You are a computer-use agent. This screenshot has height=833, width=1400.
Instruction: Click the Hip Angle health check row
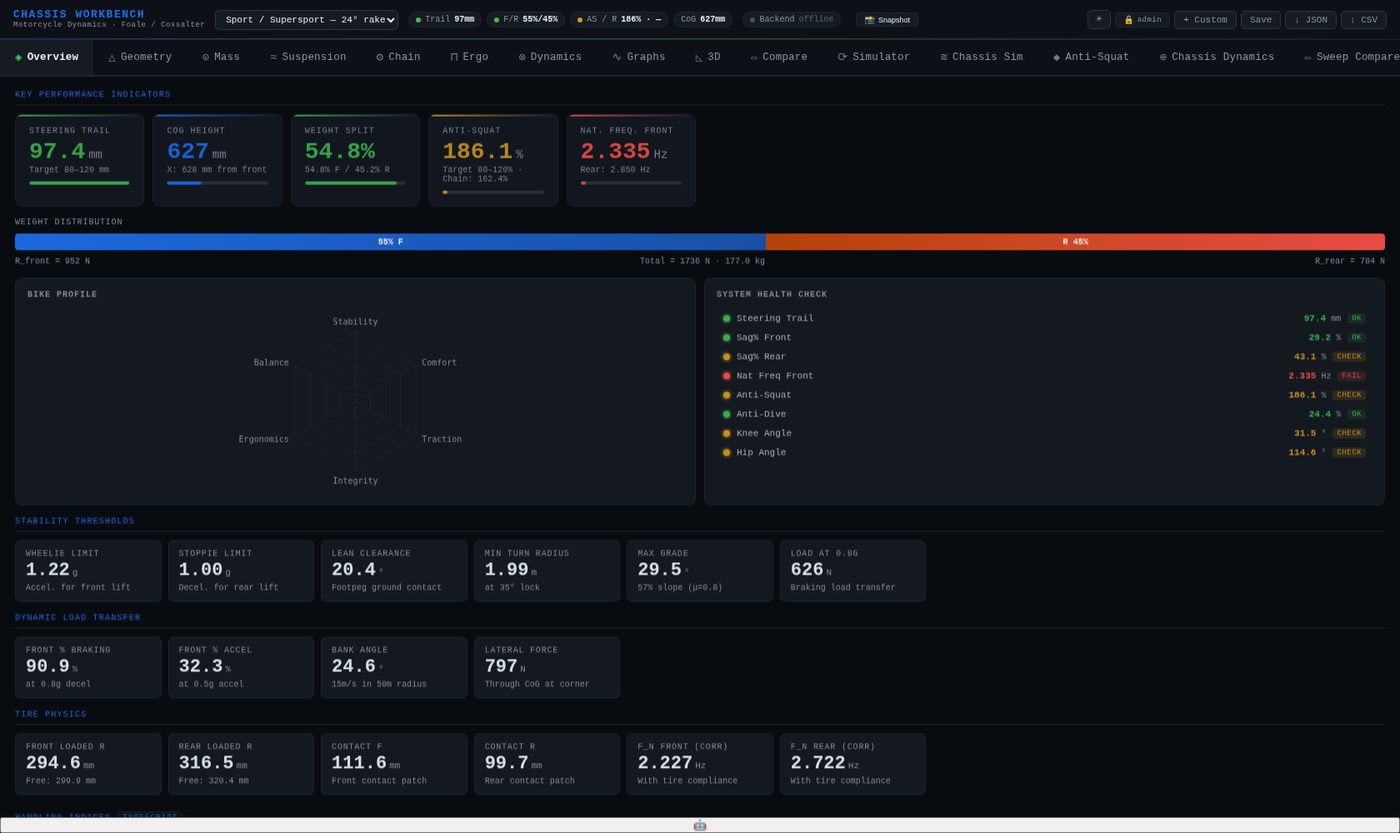(1044, 452)
